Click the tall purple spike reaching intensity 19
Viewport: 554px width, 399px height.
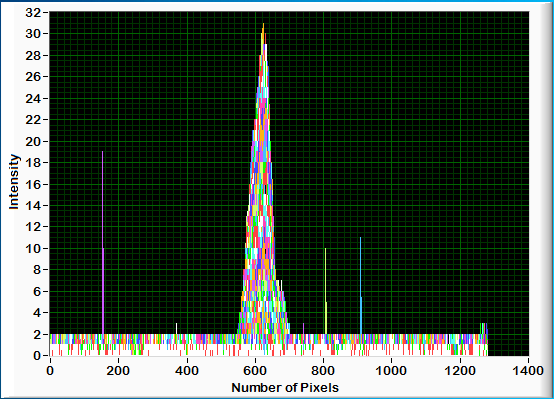(102, 242)
